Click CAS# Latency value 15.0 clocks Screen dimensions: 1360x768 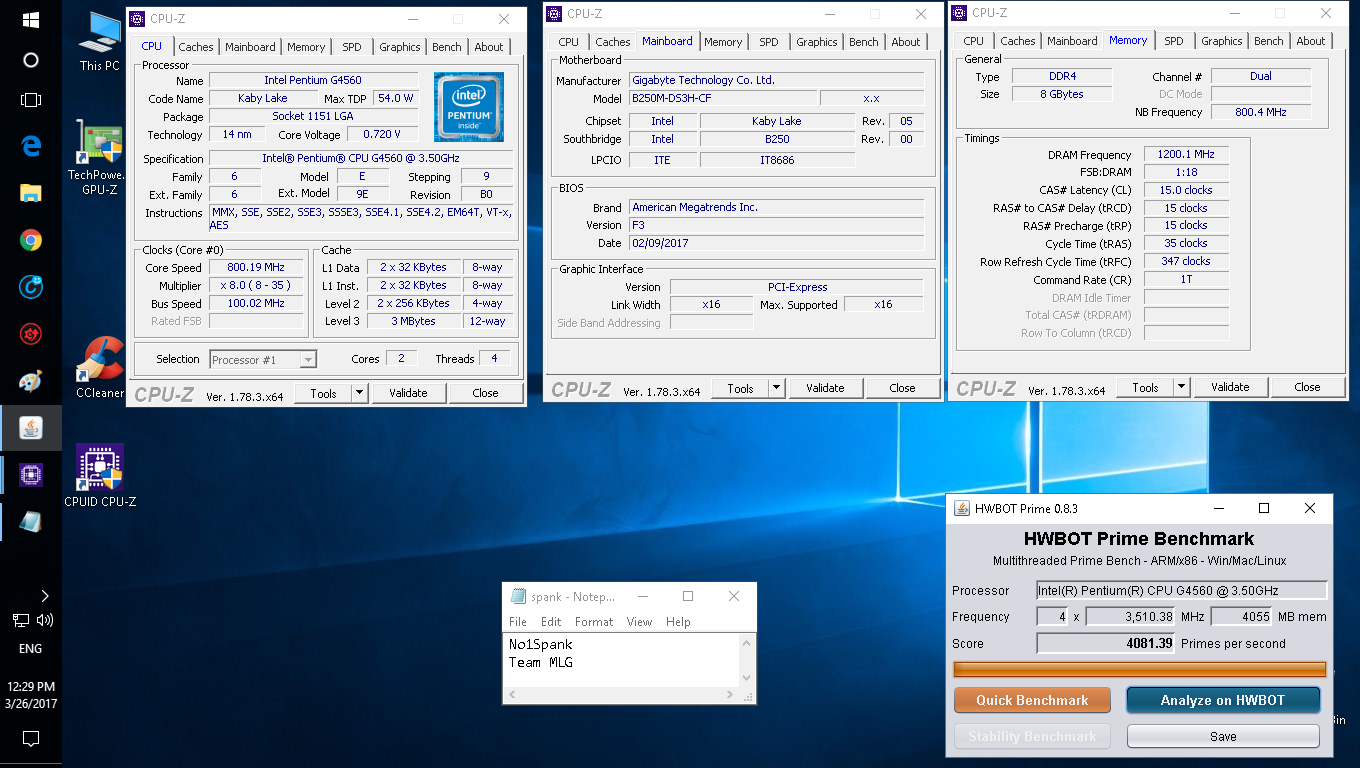[x=1185, y=190]
